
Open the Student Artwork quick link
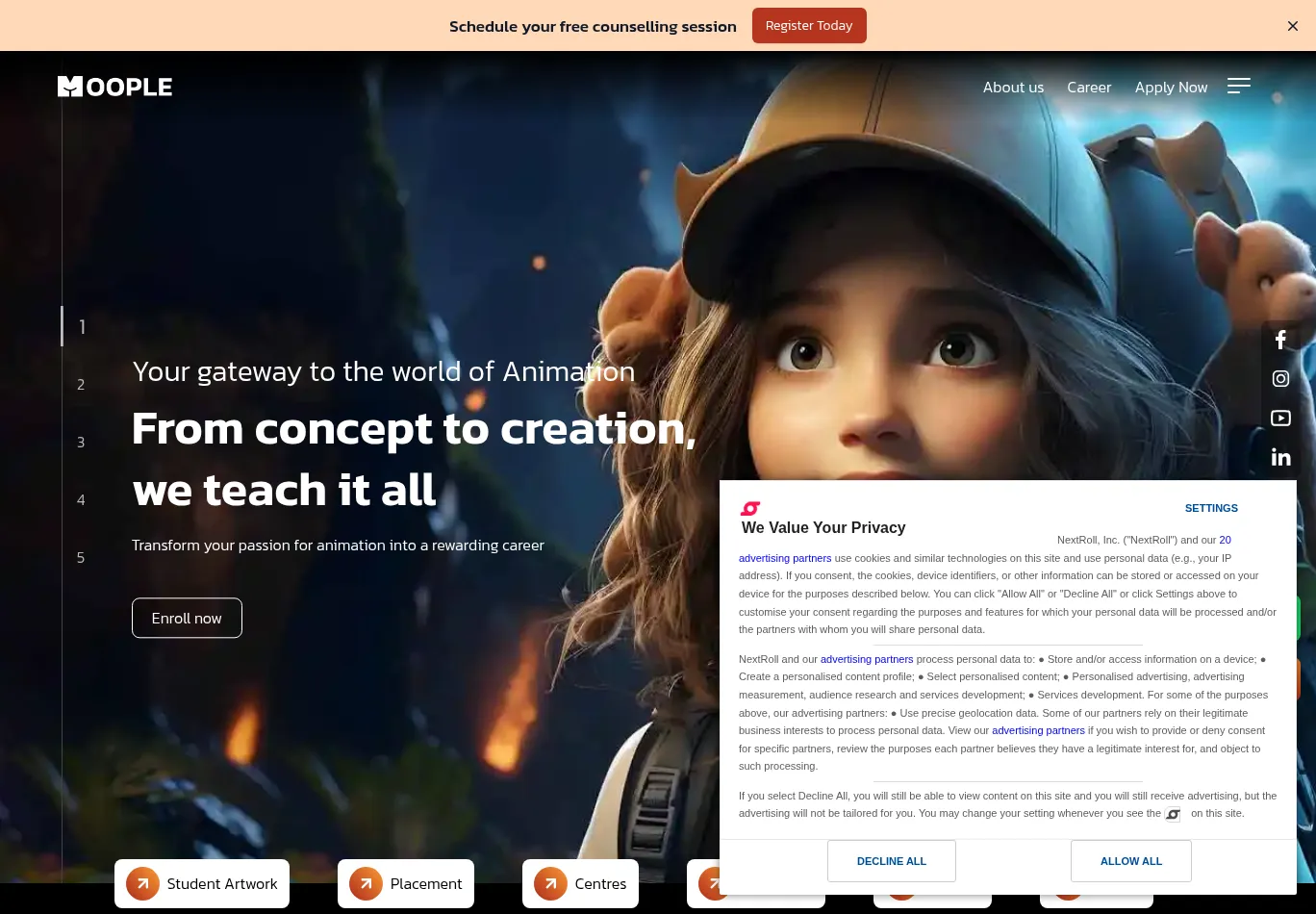(x=202, y=883)
